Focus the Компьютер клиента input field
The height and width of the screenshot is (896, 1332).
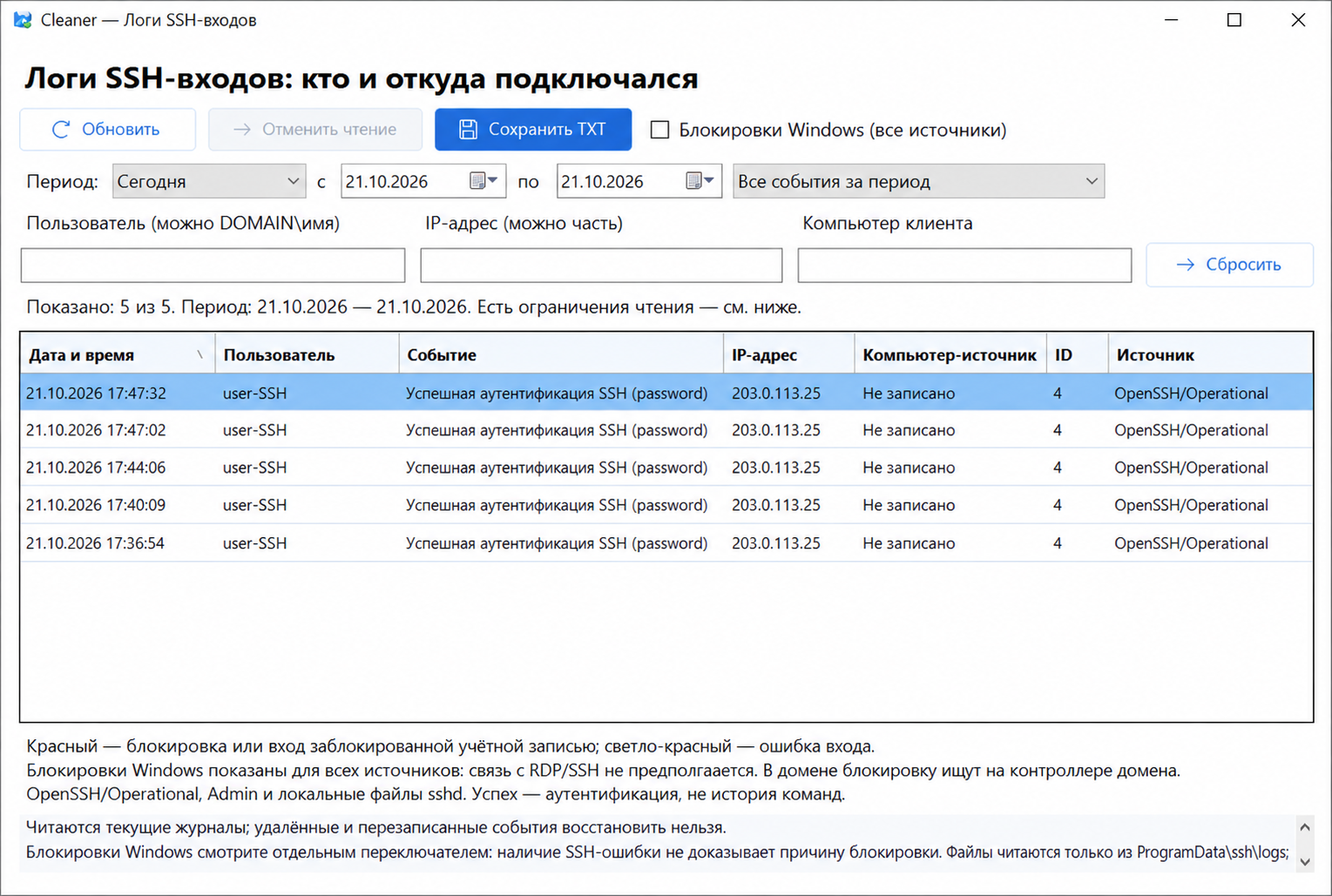click(964, 266)
